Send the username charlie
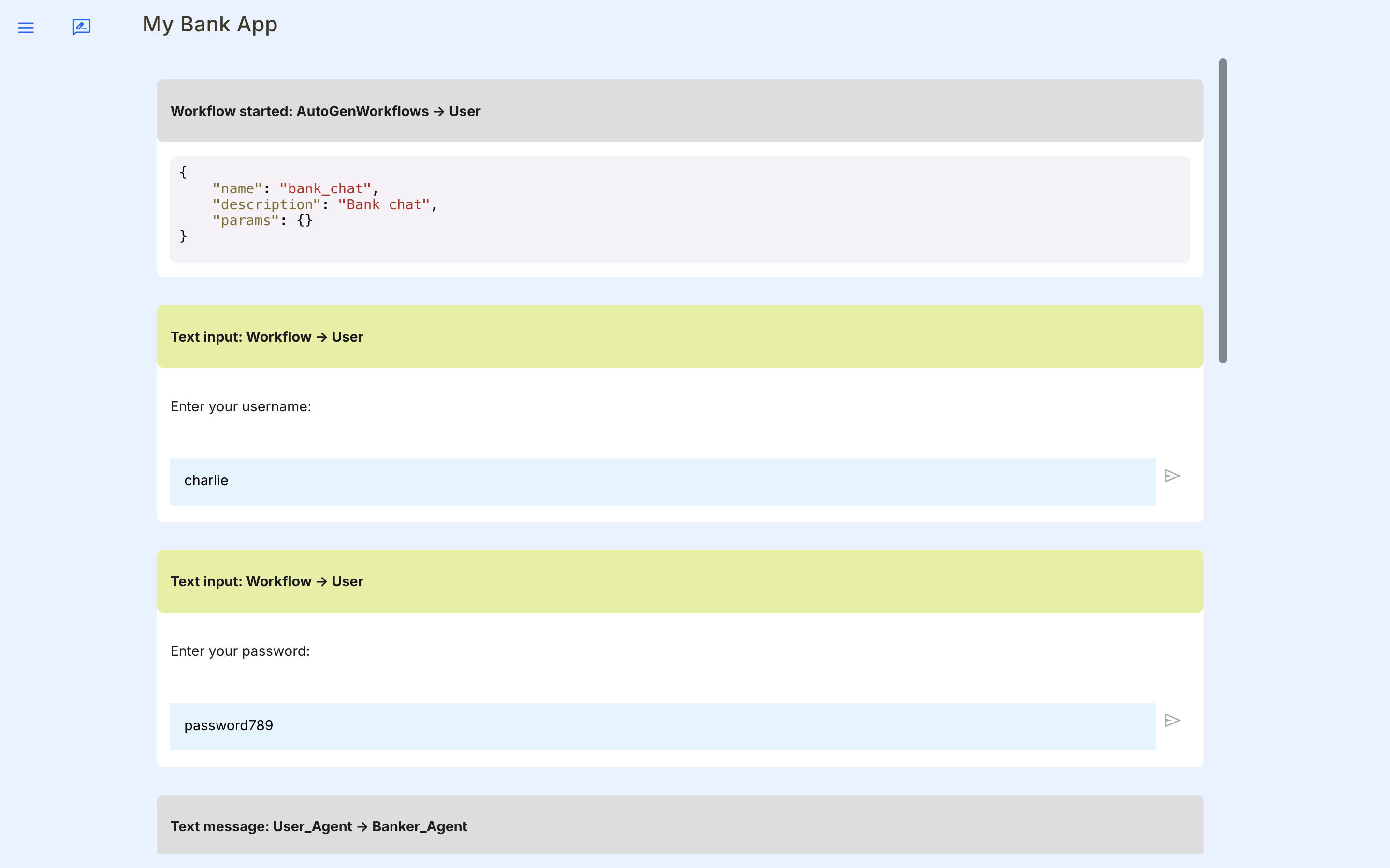The height and width of the screenshot is (868, 1390). tap(1172, 476)
